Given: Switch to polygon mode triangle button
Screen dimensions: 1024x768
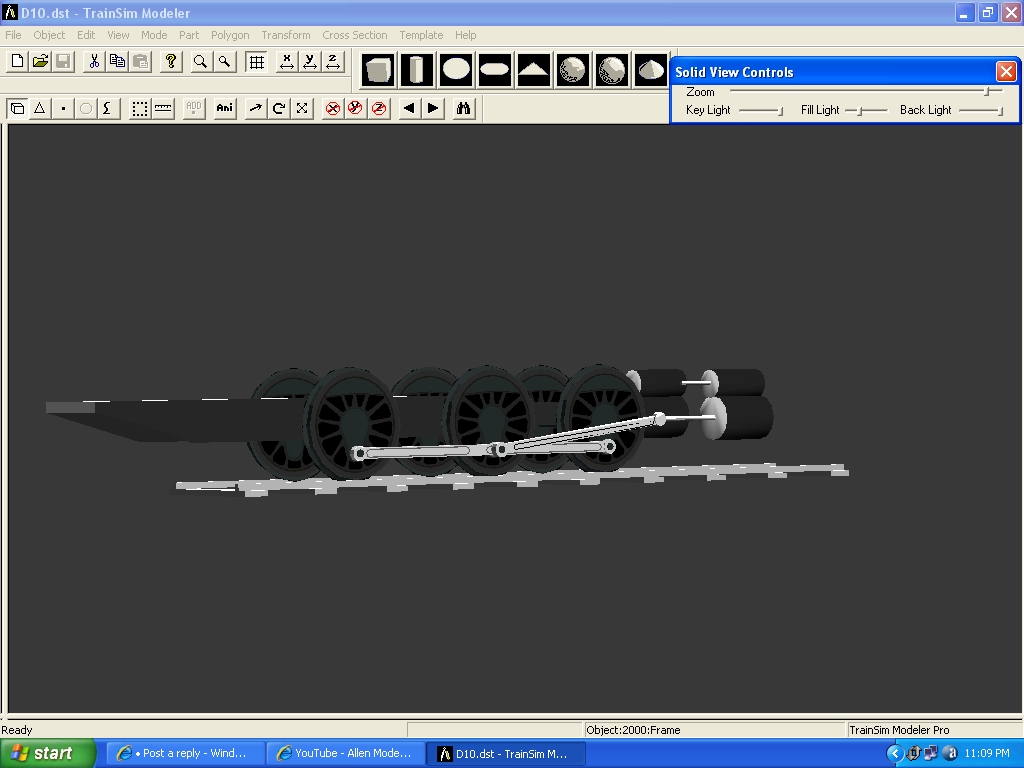Looking at the screenshot, I should click(40, 108).
